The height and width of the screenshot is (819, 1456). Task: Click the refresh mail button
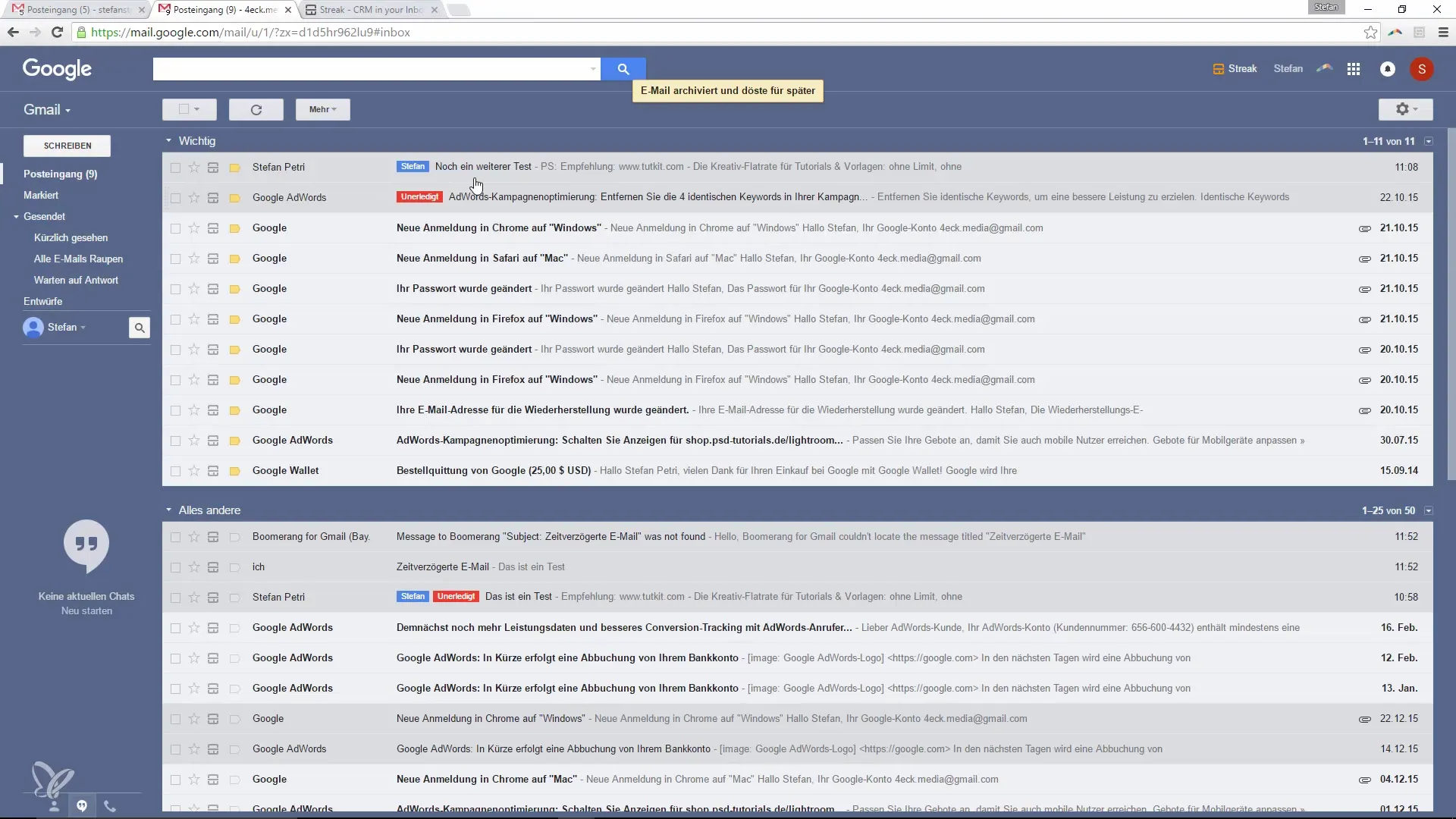tap(256, 109)
